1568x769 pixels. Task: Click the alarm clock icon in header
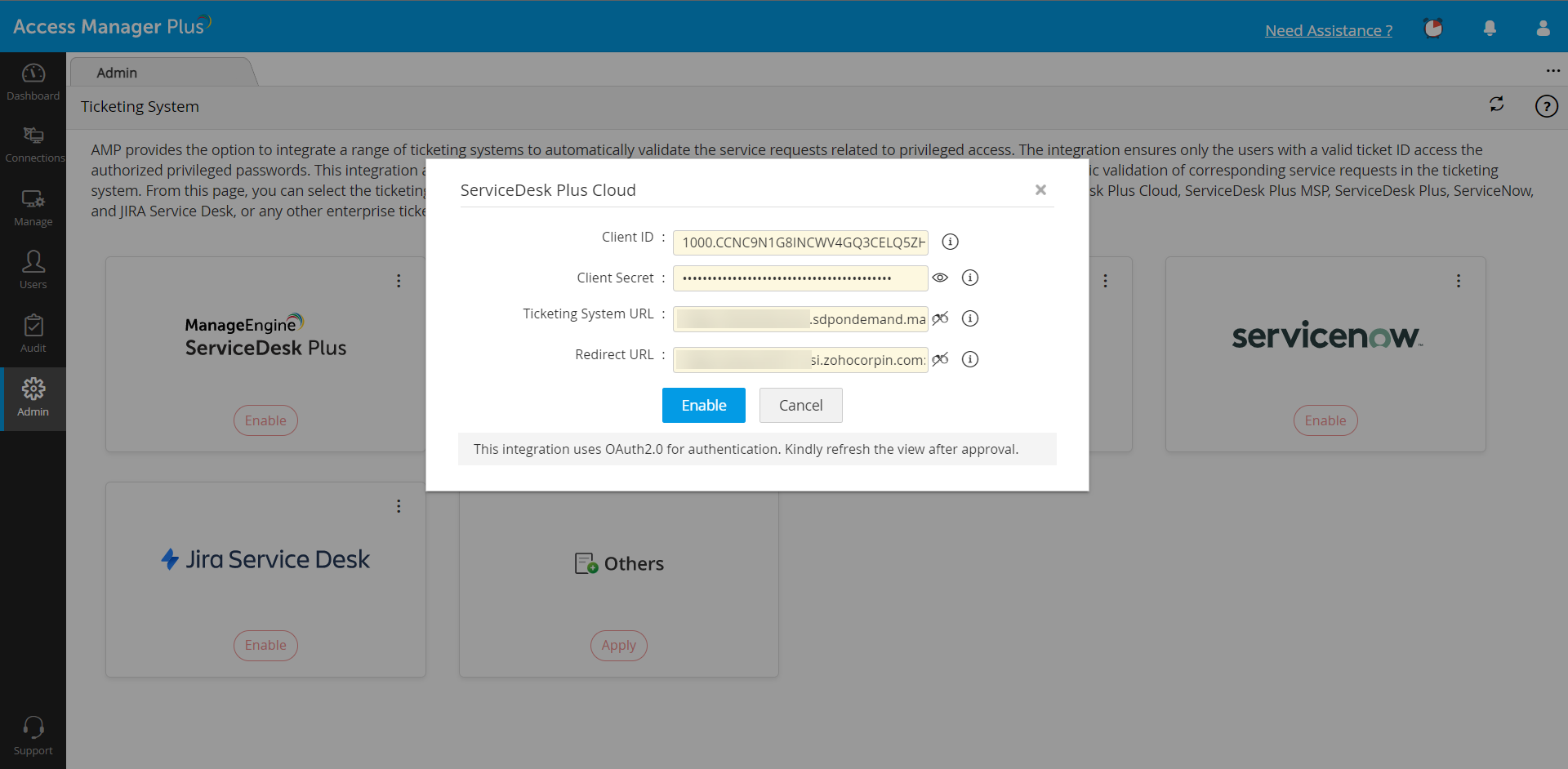tap(1433, 29)
